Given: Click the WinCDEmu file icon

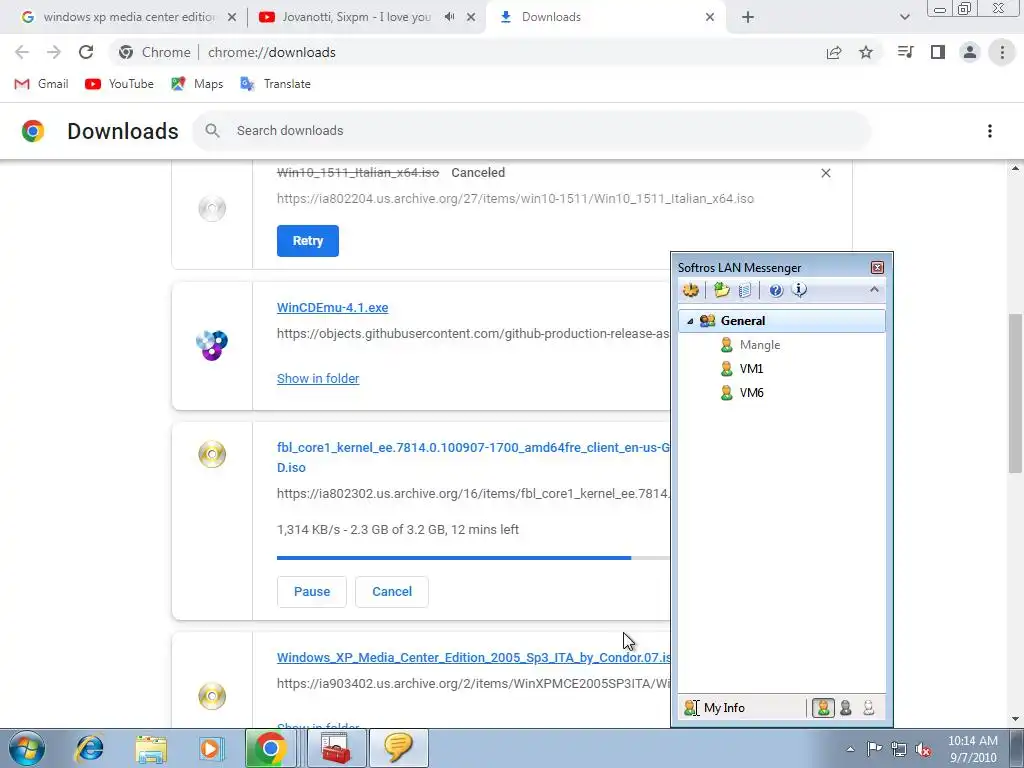Looking at the screenshot, I should pyautogui.click(x=212, y=345).
